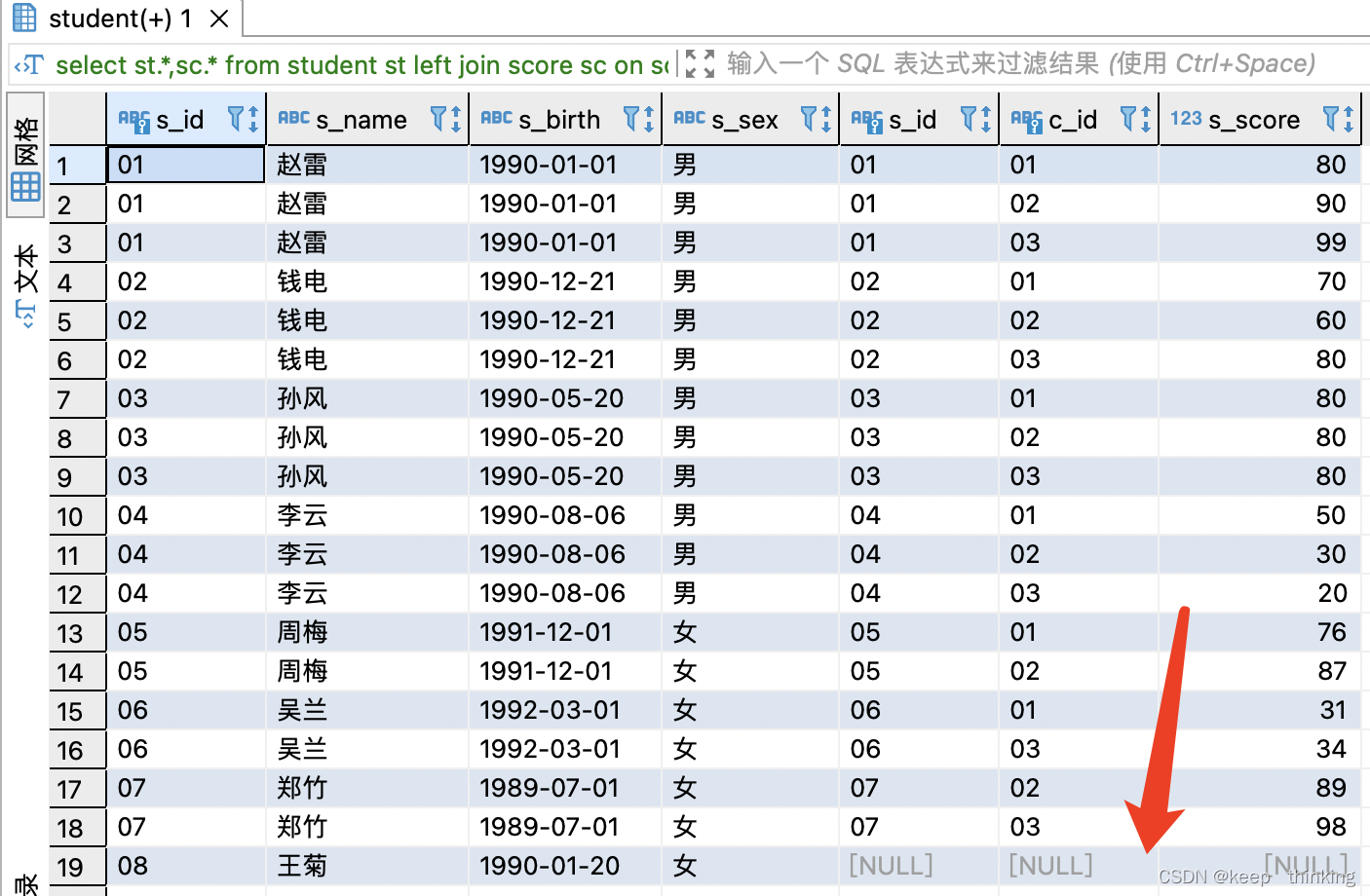
Task: Switch to grid view (网格) side tab
Action: (x=26, y=155)
